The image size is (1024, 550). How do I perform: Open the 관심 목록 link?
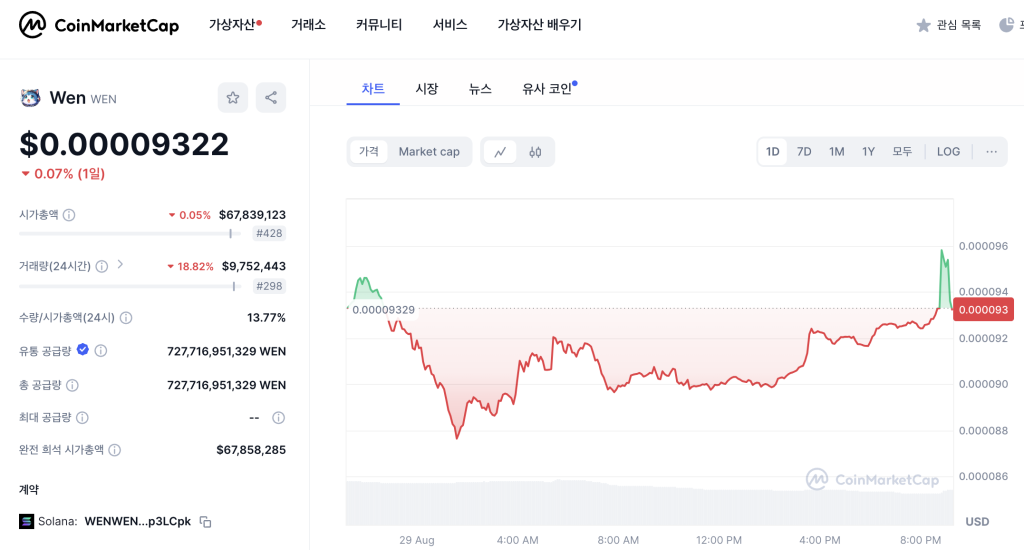(x=958, y=25)
